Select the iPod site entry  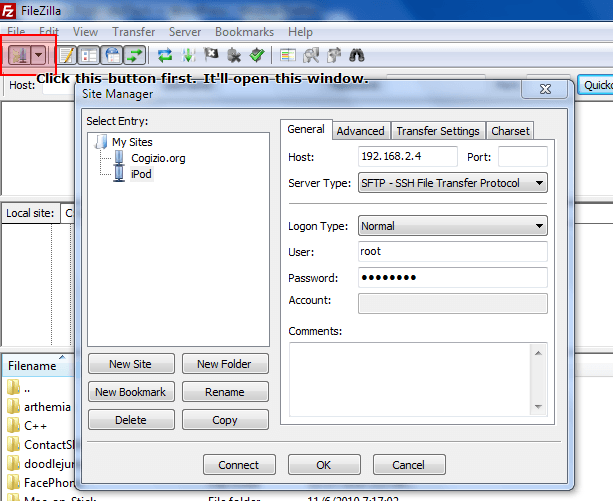(141, 174)
